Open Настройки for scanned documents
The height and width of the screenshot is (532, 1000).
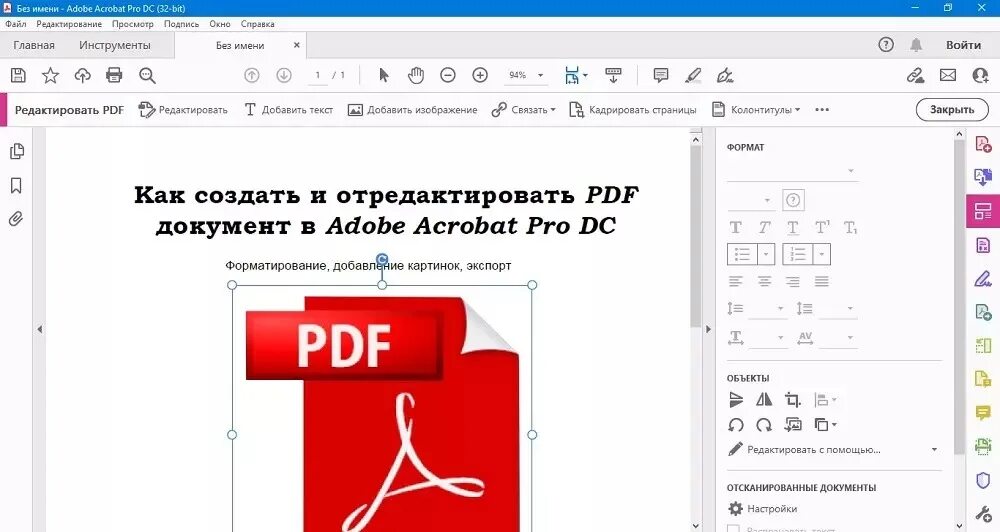(763, 508)
